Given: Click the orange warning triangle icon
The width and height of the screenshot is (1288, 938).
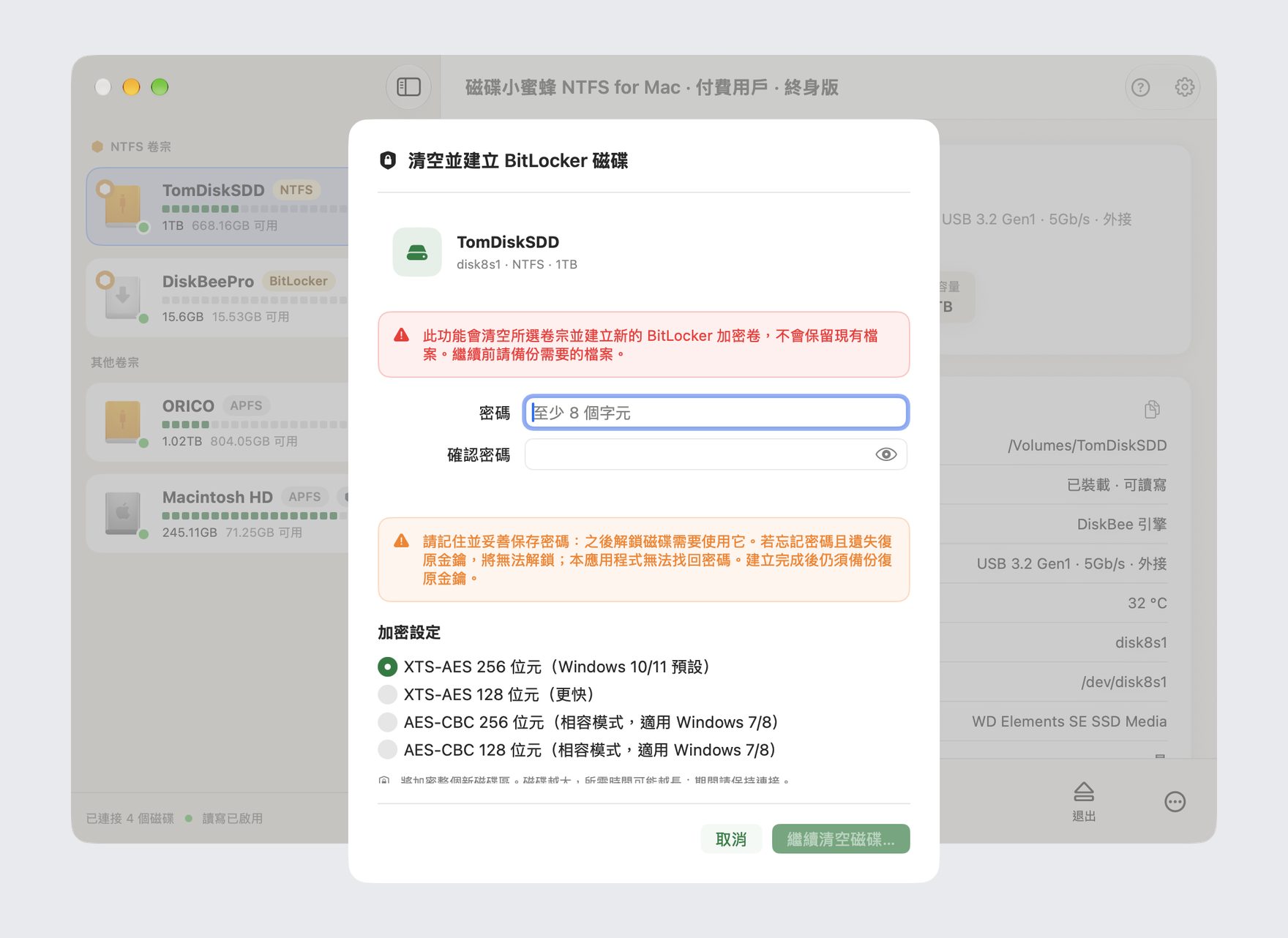Looking at the screenshot, I should tap(401, 541).
